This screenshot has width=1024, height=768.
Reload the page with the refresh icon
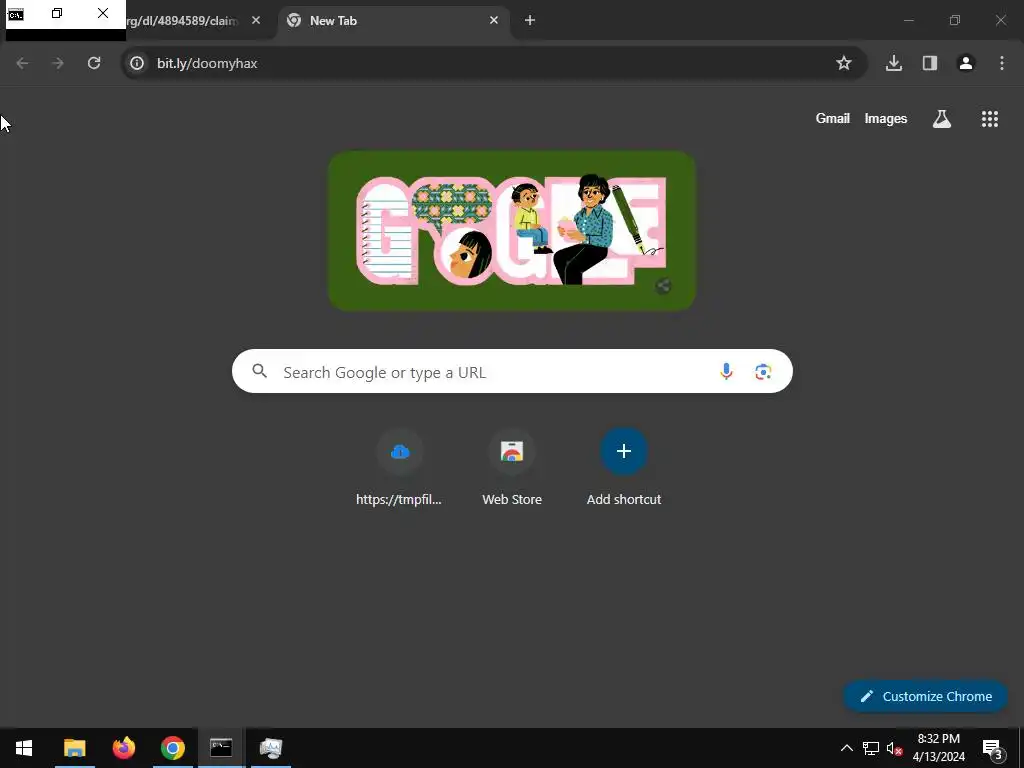94,63
